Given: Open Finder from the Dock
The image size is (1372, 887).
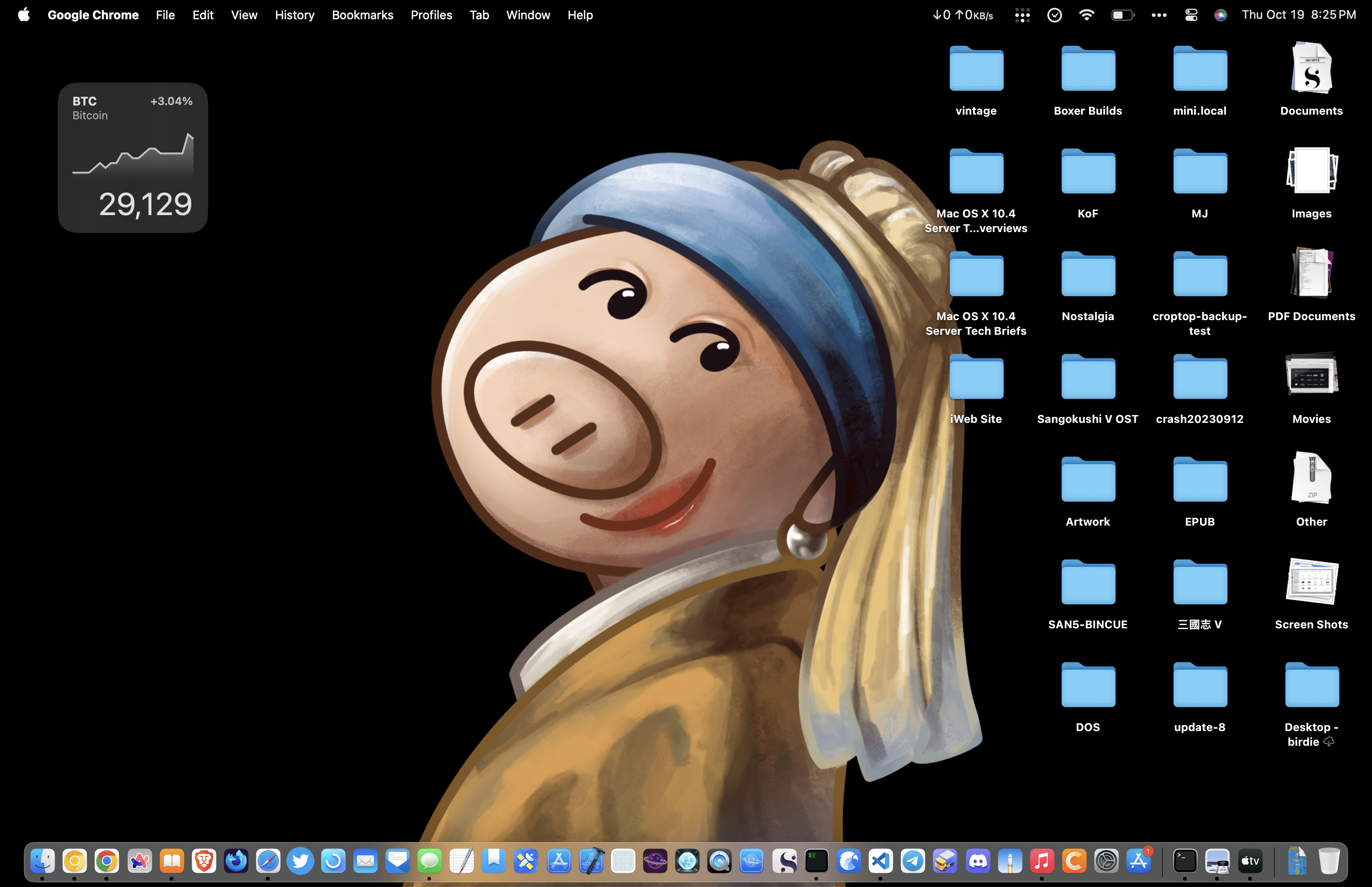Looking at the screenshot, I should point(43,861).
